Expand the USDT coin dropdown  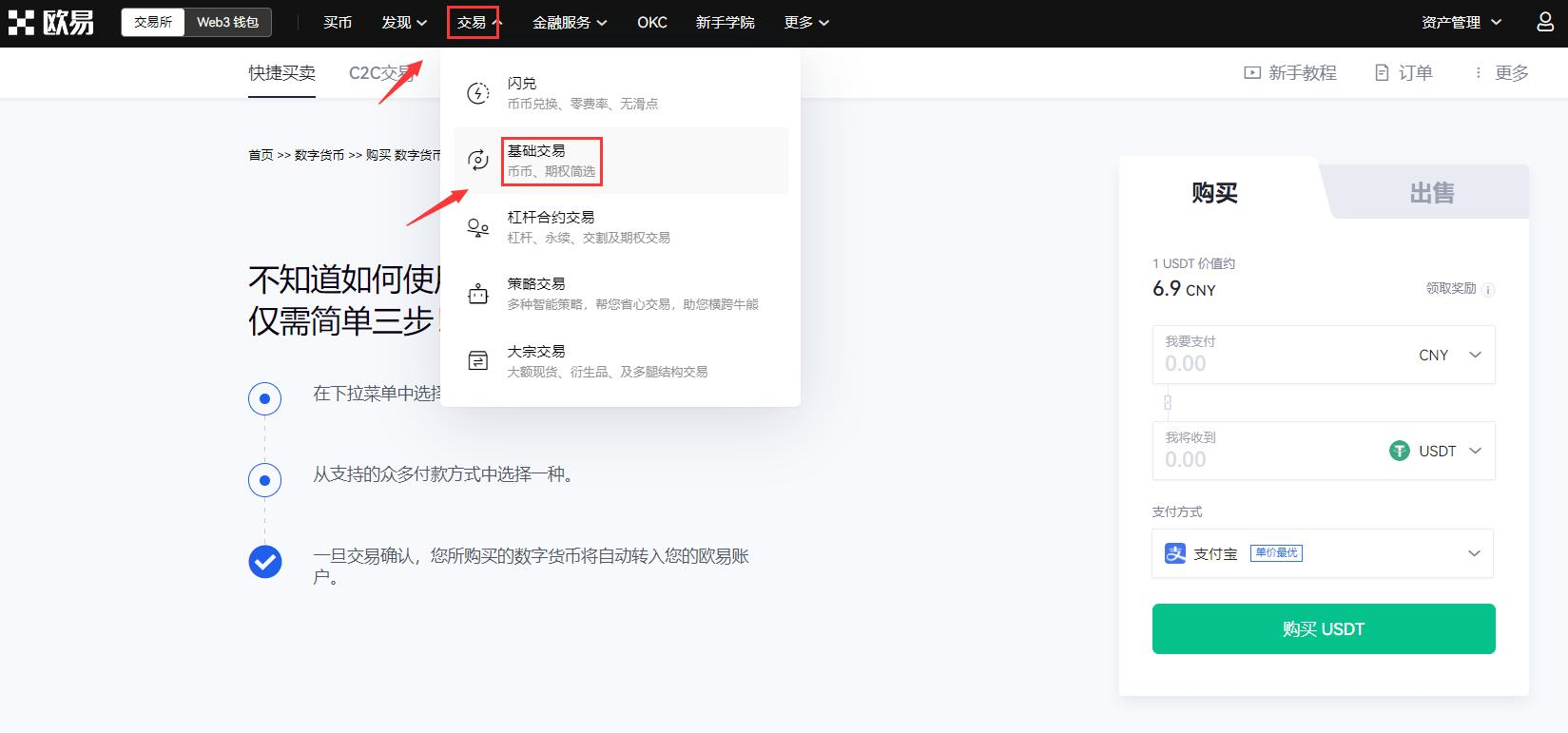pyautogui.click(x=1436, y=451)
